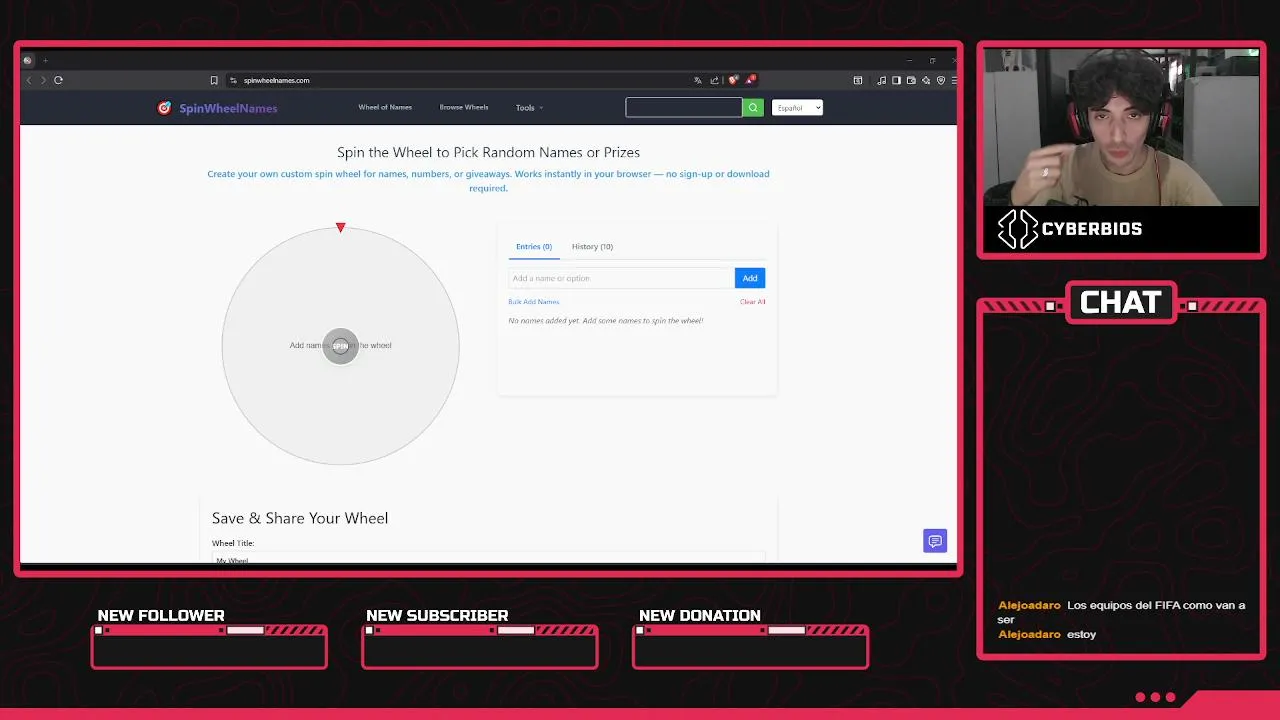
Task: Click 'Save & Share Your Wheel' heading
Action: click(x=300, y=518)
